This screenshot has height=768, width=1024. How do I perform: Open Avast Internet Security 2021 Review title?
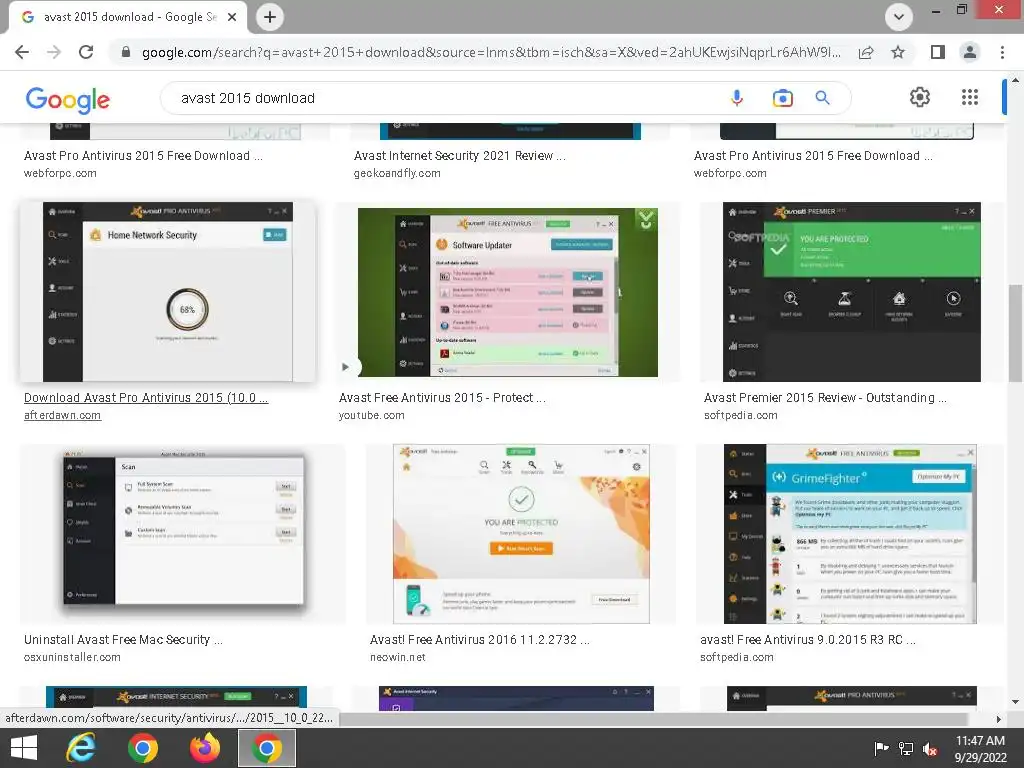(x=460, y=155)
